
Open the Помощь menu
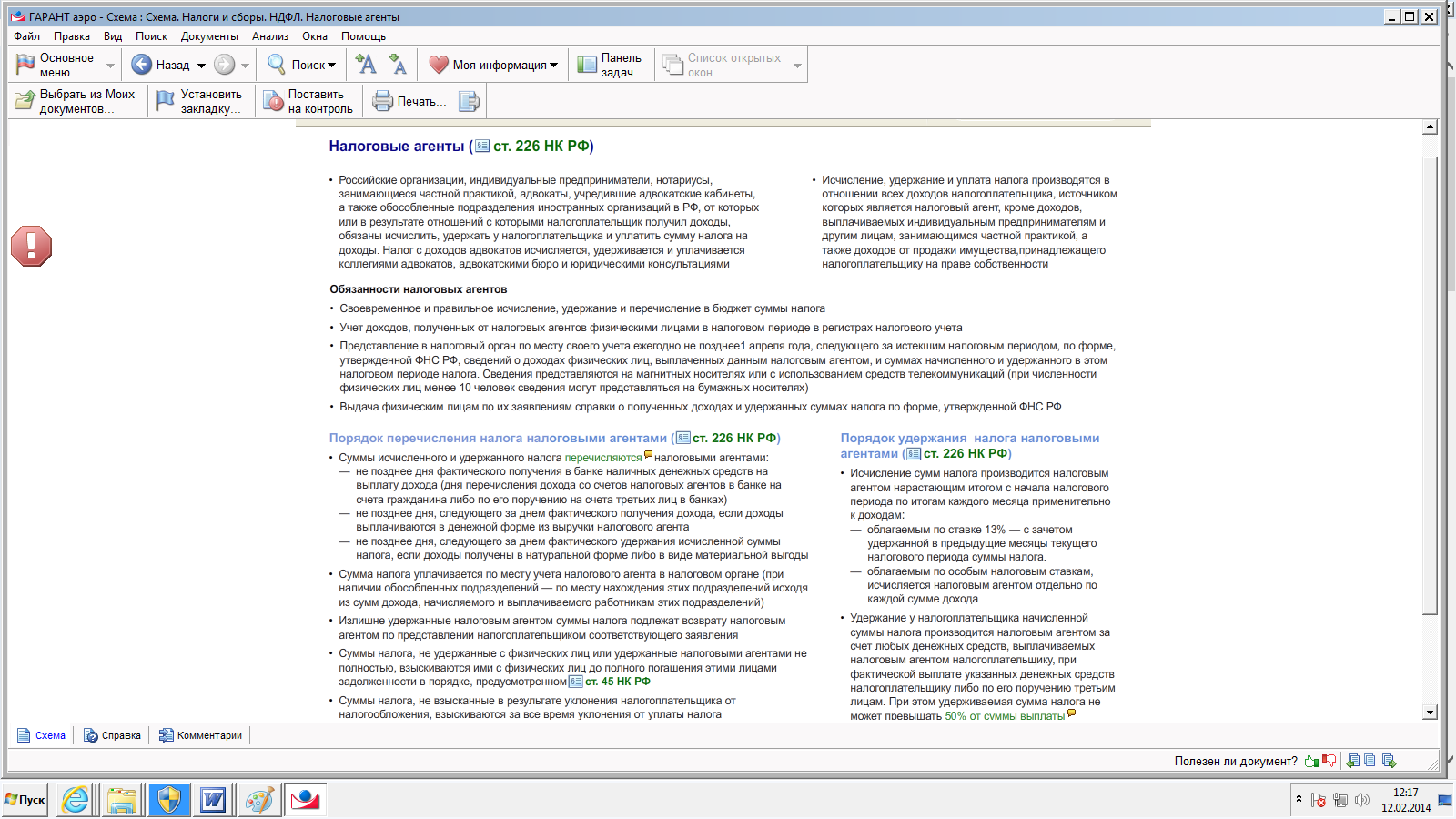tap(363, 36)
